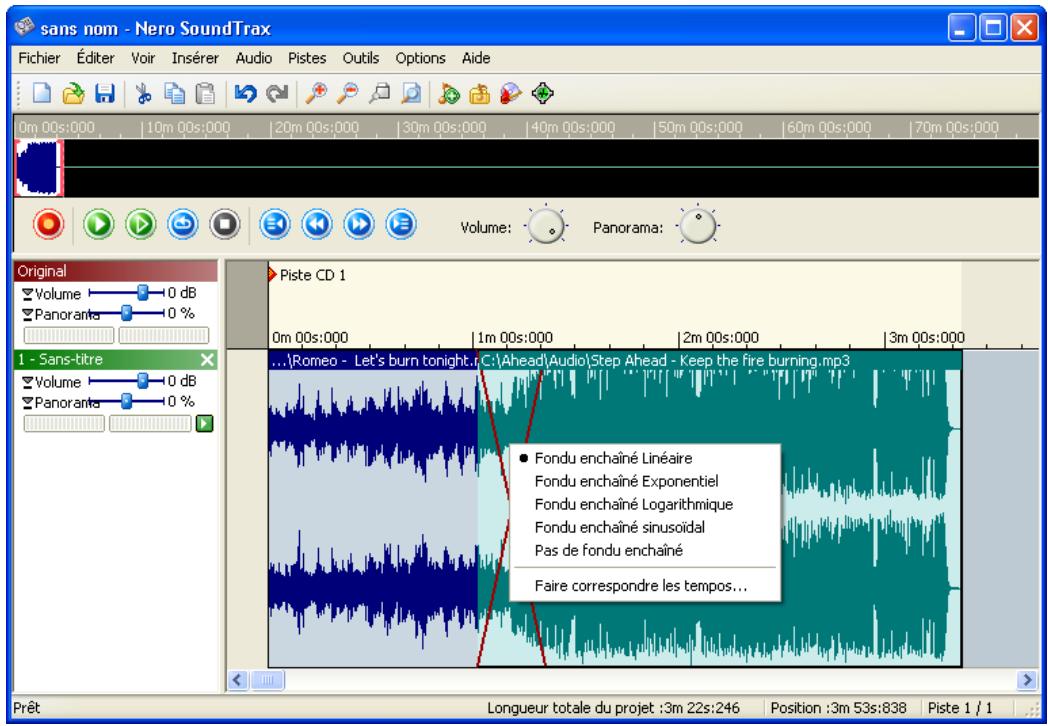Open a file with the folder icon
The width and height of the screenshot is (1048, 726).
point(73,94)
